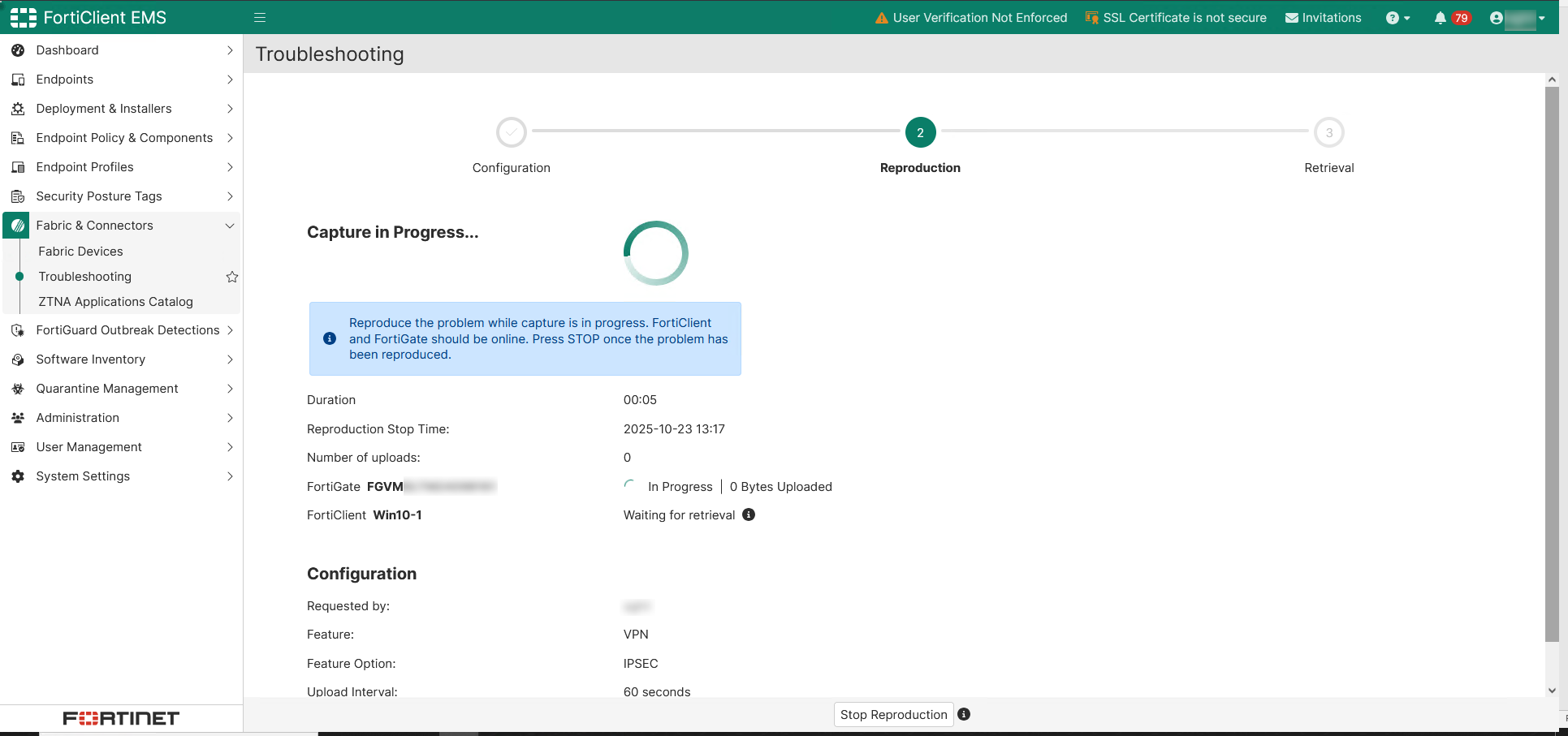
Task: Click the Endpoints icon in sidebar
Action: tap(18, 80)
